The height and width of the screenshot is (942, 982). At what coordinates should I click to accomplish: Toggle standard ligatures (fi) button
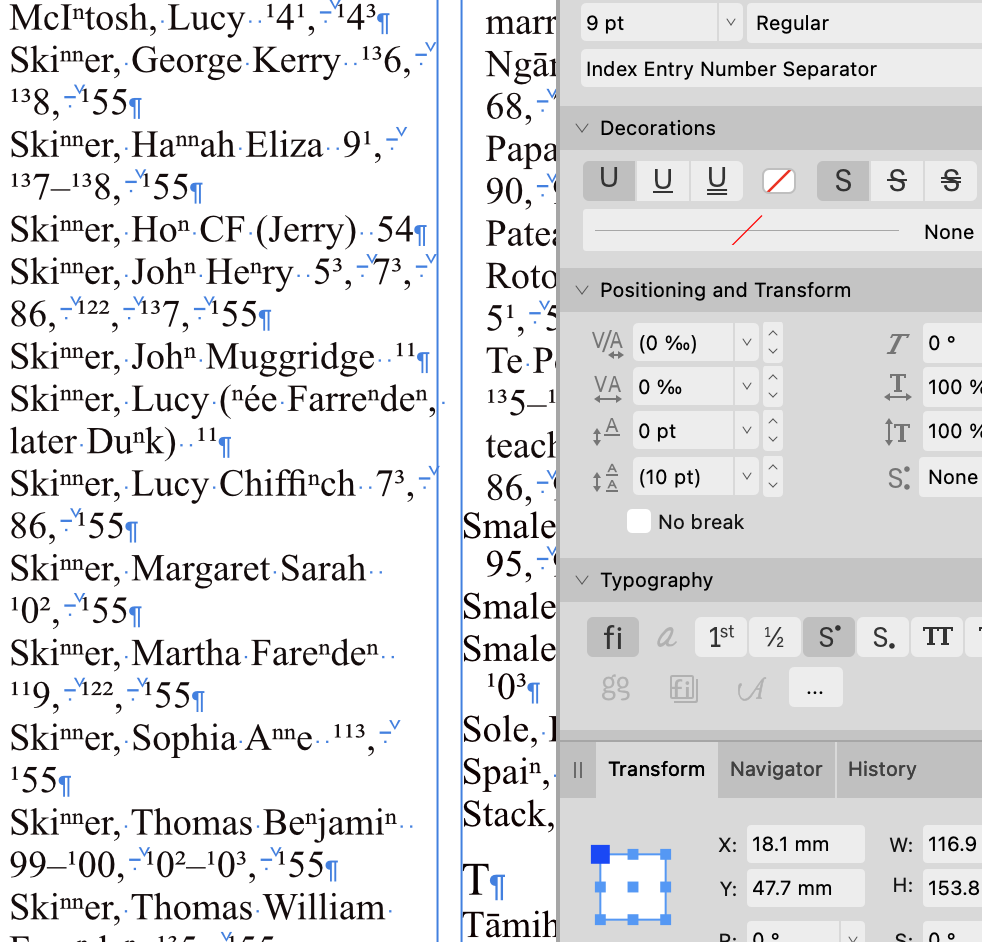pos(613,638)
